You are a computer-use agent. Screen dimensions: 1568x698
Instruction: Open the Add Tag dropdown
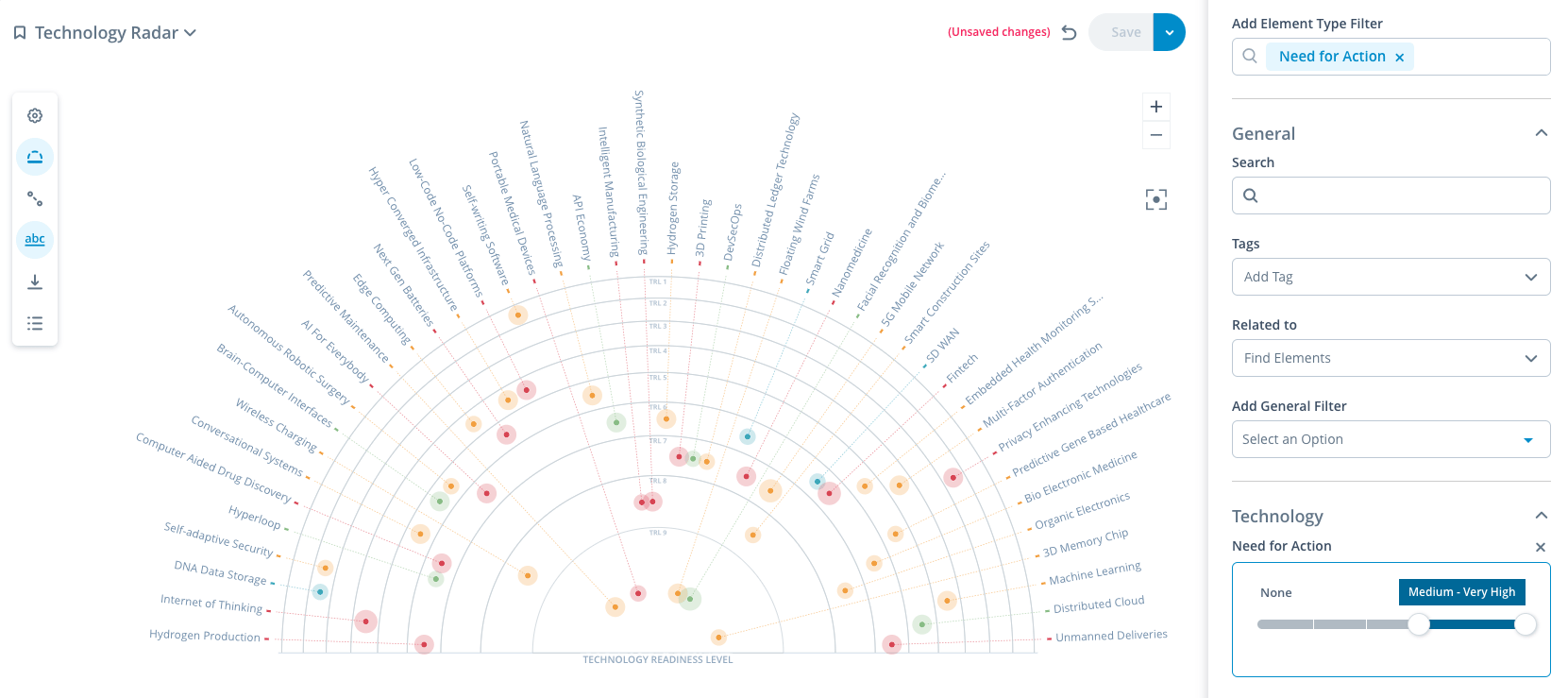1391,277
